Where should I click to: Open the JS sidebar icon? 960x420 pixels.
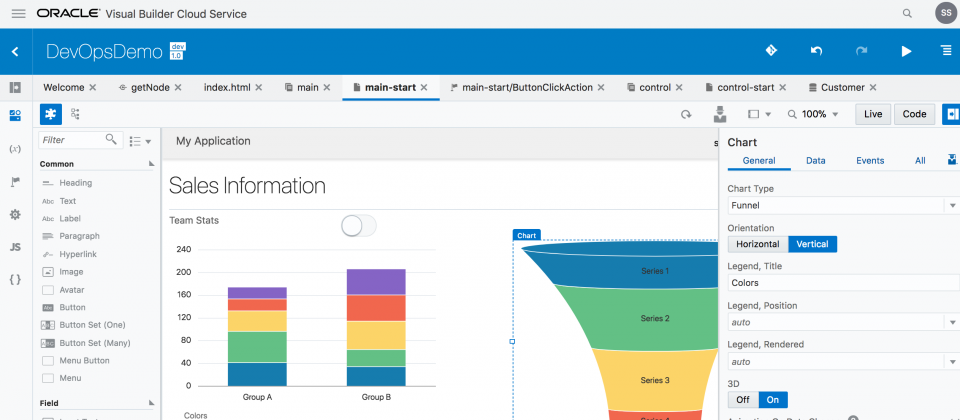click(15, 247)
